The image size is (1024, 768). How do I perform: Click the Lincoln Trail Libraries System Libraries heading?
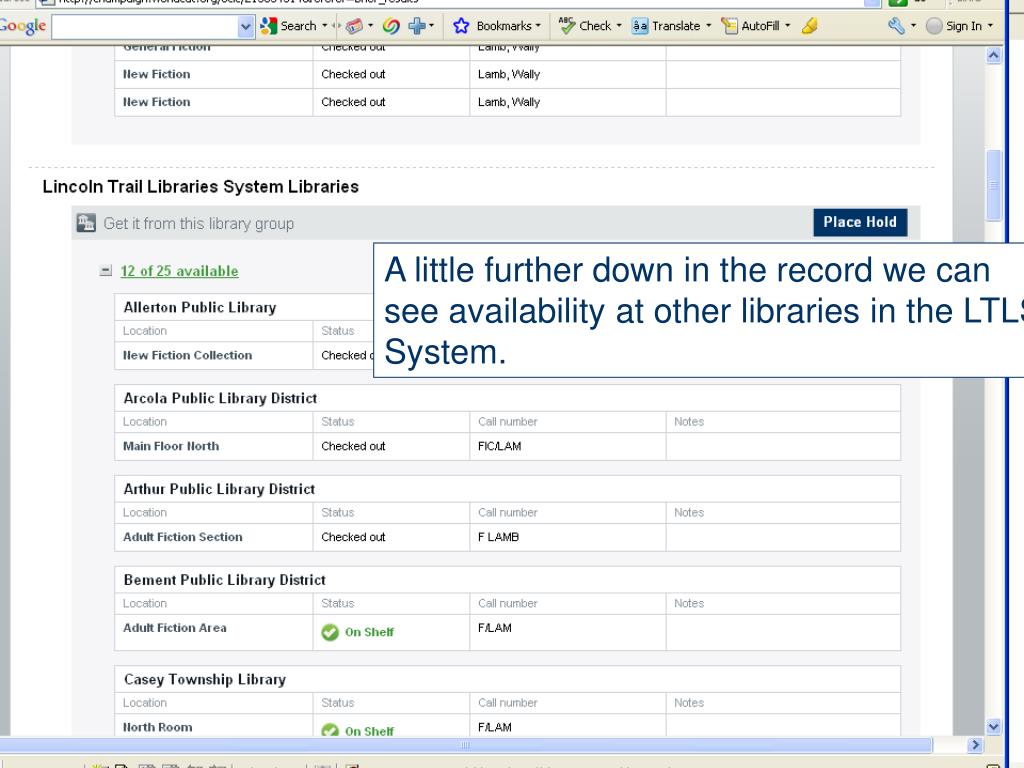pos(200,187)
